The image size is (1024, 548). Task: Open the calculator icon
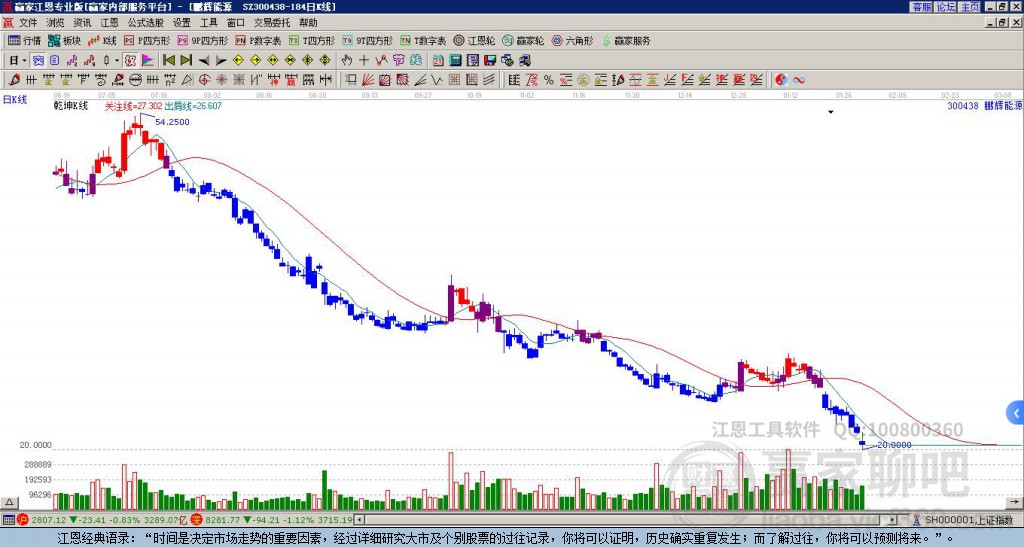coord(455,61)
